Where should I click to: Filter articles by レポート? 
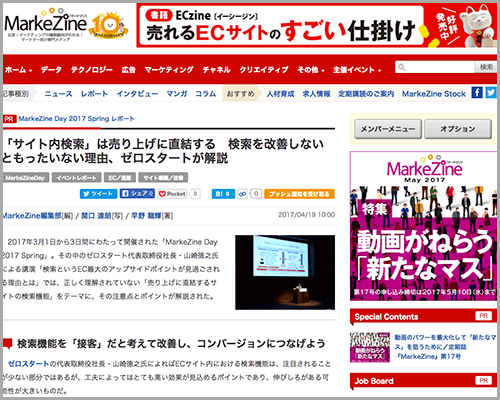click(94, 94)
